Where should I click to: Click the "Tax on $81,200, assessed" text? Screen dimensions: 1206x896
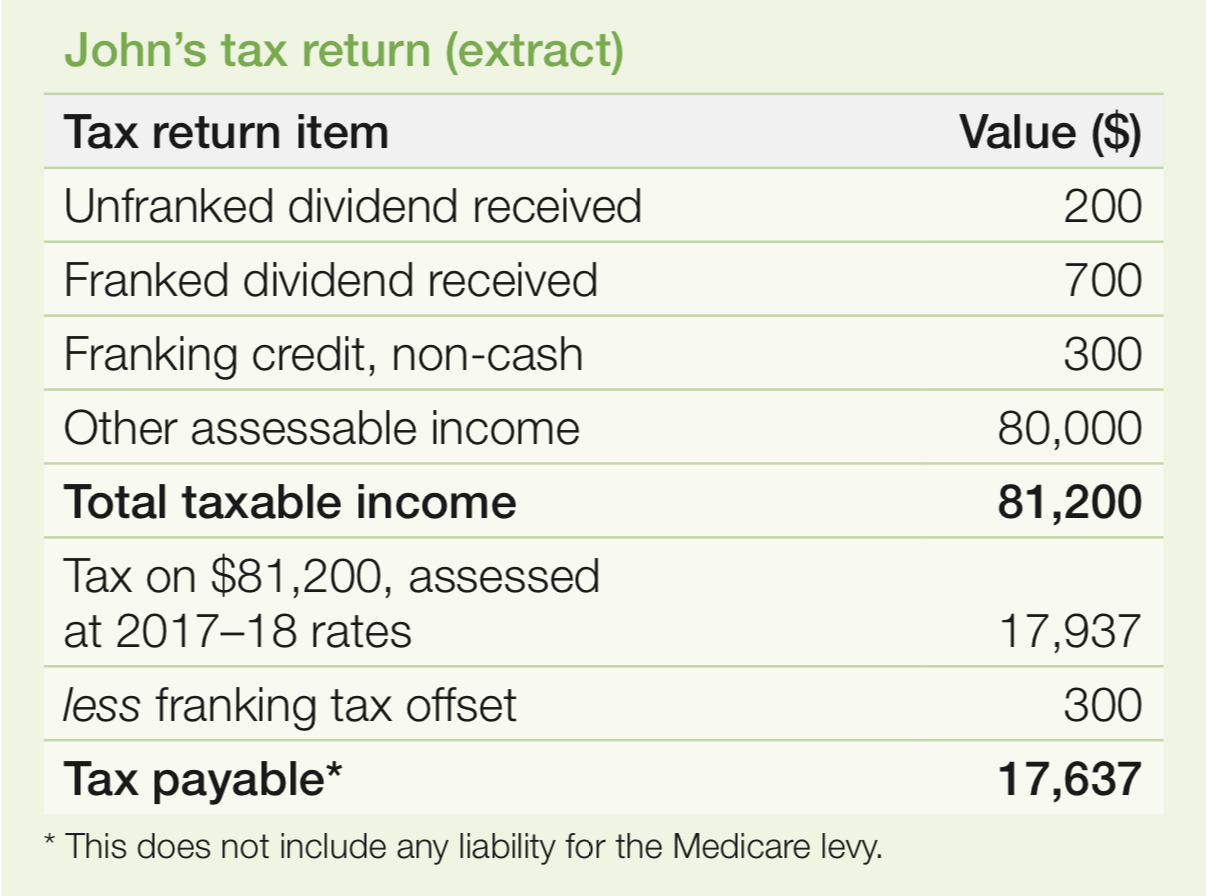coord(332,577)
